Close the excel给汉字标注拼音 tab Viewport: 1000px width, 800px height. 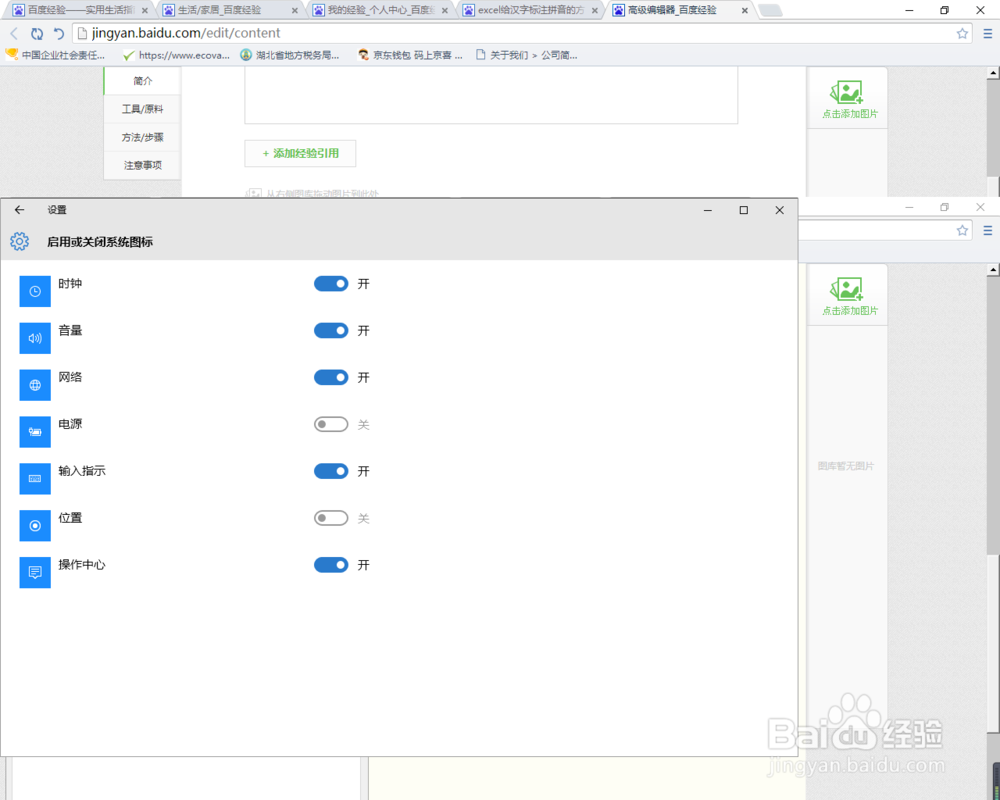(x=594, y=11)
